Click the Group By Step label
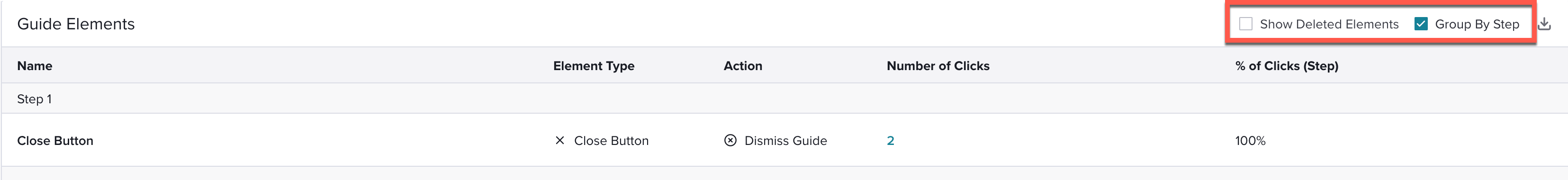1568x180 pixels. coord(1477,24)
